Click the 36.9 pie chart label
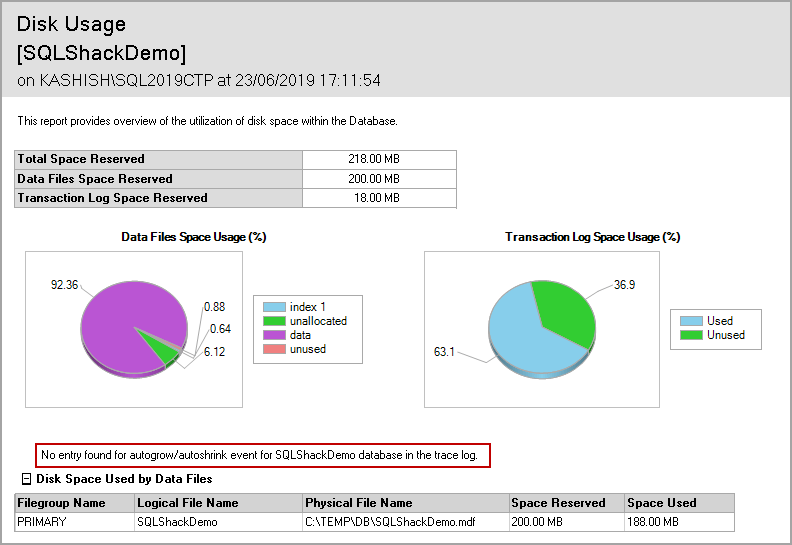Screen dimensions: 792x545 [x=624, y=285]
